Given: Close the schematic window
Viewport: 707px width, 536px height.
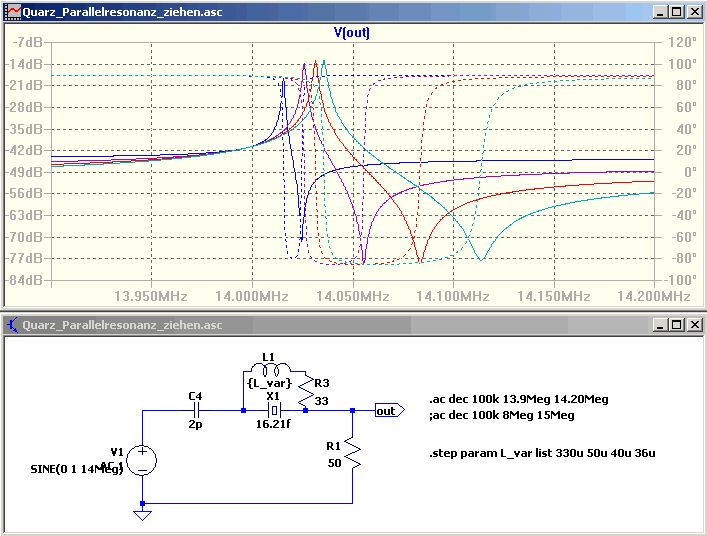Looking at the screenshot, I should (x=694, y=325).
